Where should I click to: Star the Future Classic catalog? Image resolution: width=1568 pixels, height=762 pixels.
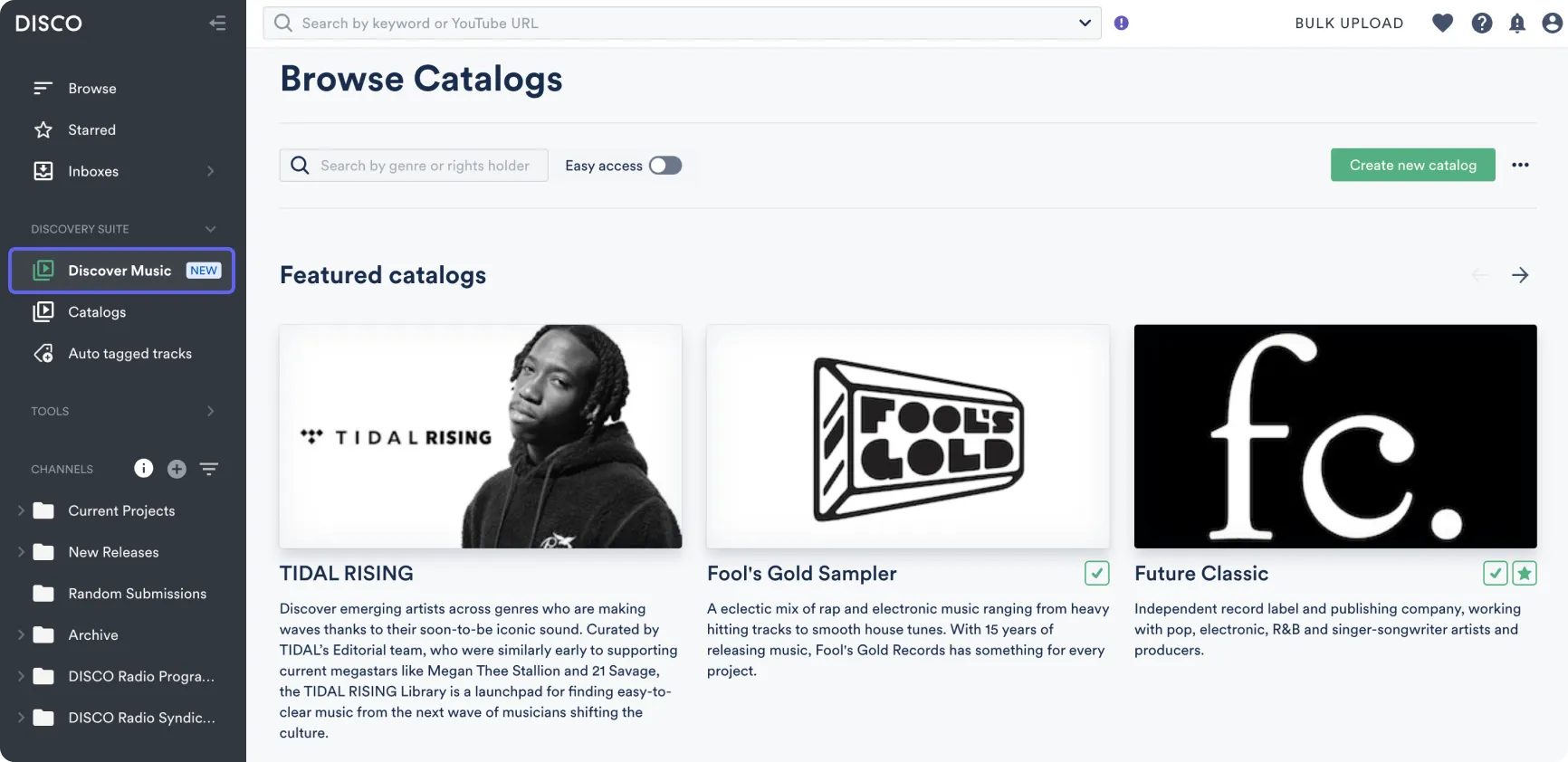coord(1525,573)
